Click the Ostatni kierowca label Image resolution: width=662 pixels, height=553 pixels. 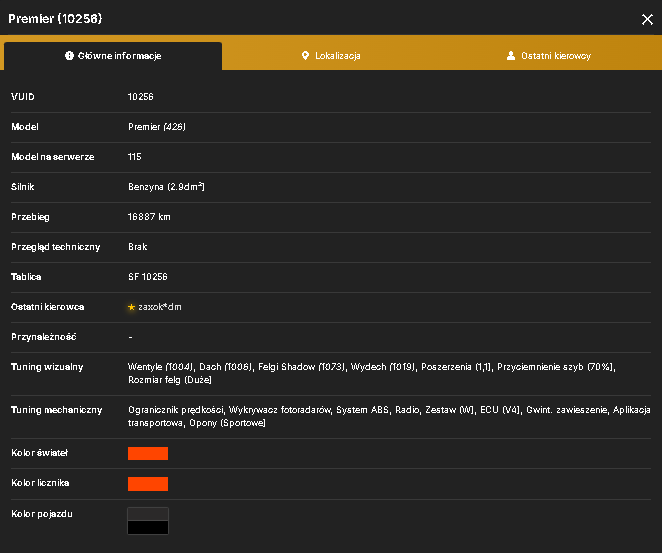tap(48, 307)
